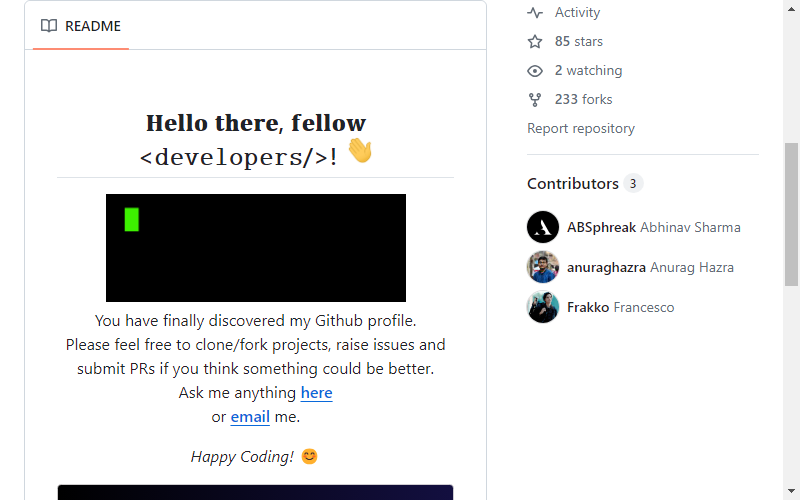Viewport: 800px width, 500px height.
Task: Click the 'email' link in README
Action: (250, 417)
